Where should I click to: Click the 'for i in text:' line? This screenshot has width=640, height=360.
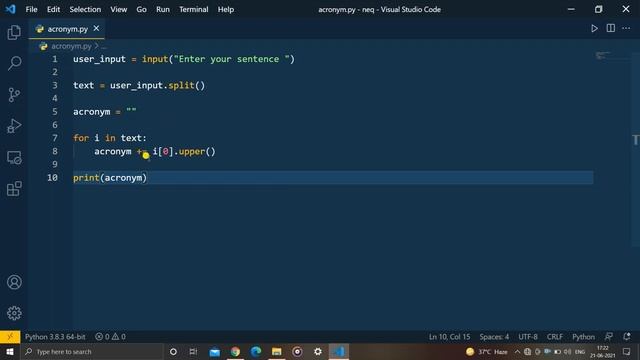(x=110, y=138)
